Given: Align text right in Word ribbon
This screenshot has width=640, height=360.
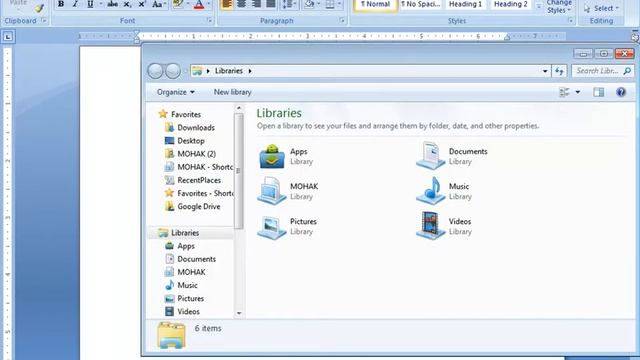Looking at the screenshot, I should click(x=256, y=4).
